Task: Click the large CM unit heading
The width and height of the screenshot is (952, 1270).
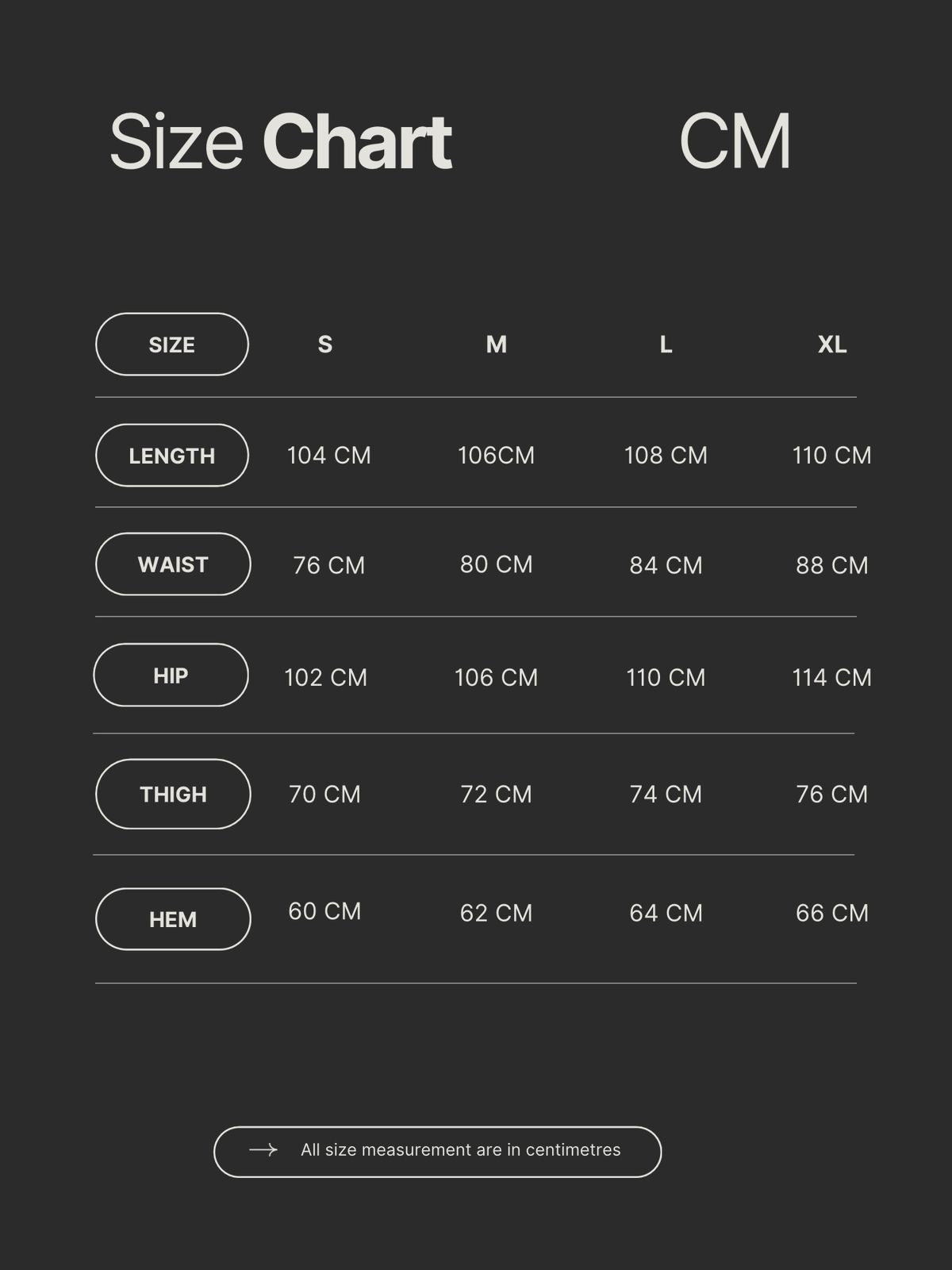Action: pyautogui.click(x=735, y=141)
